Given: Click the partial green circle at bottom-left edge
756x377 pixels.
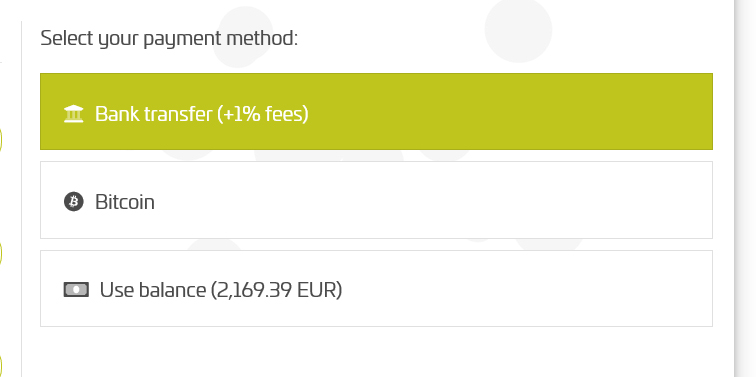Looking at the screenshot, I should pos(1,366).
